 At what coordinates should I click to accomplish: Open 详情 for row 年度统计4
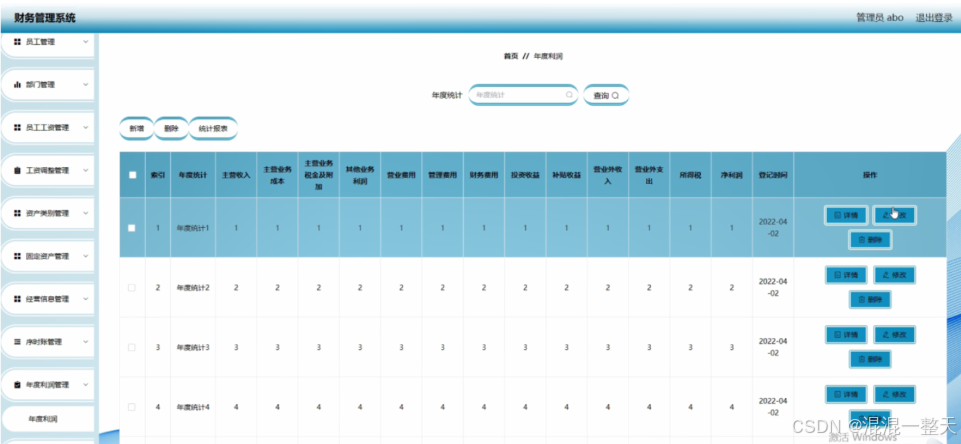(846, 394)
